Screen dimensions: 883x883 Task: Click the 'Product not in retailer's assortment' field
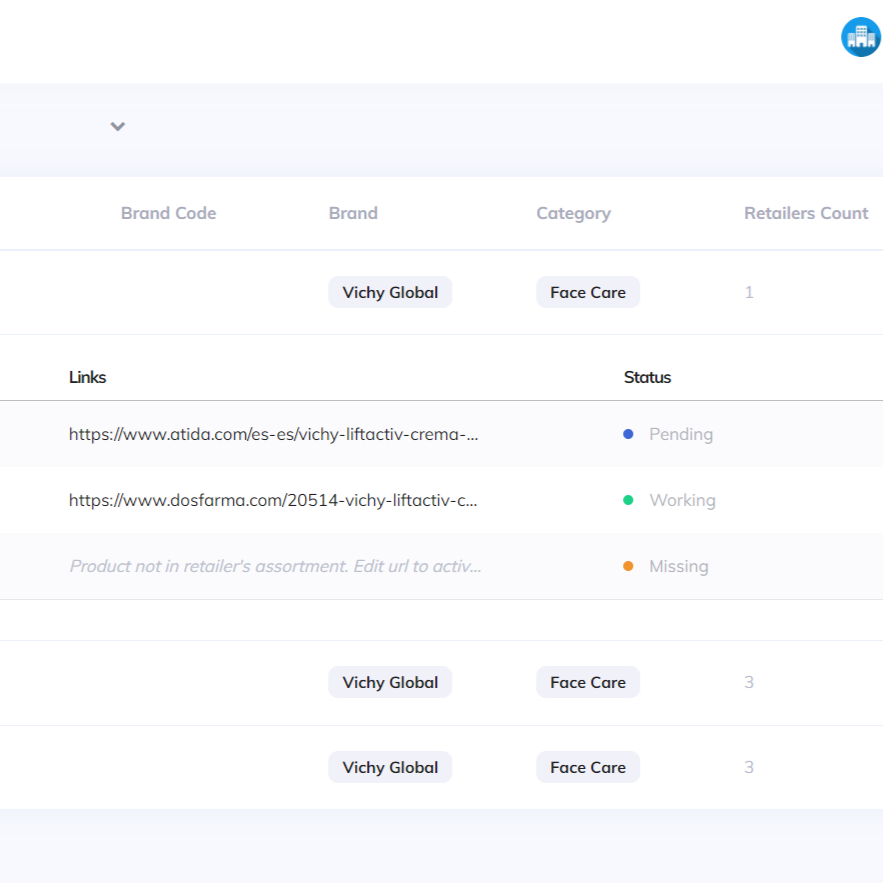coord(275,566)
